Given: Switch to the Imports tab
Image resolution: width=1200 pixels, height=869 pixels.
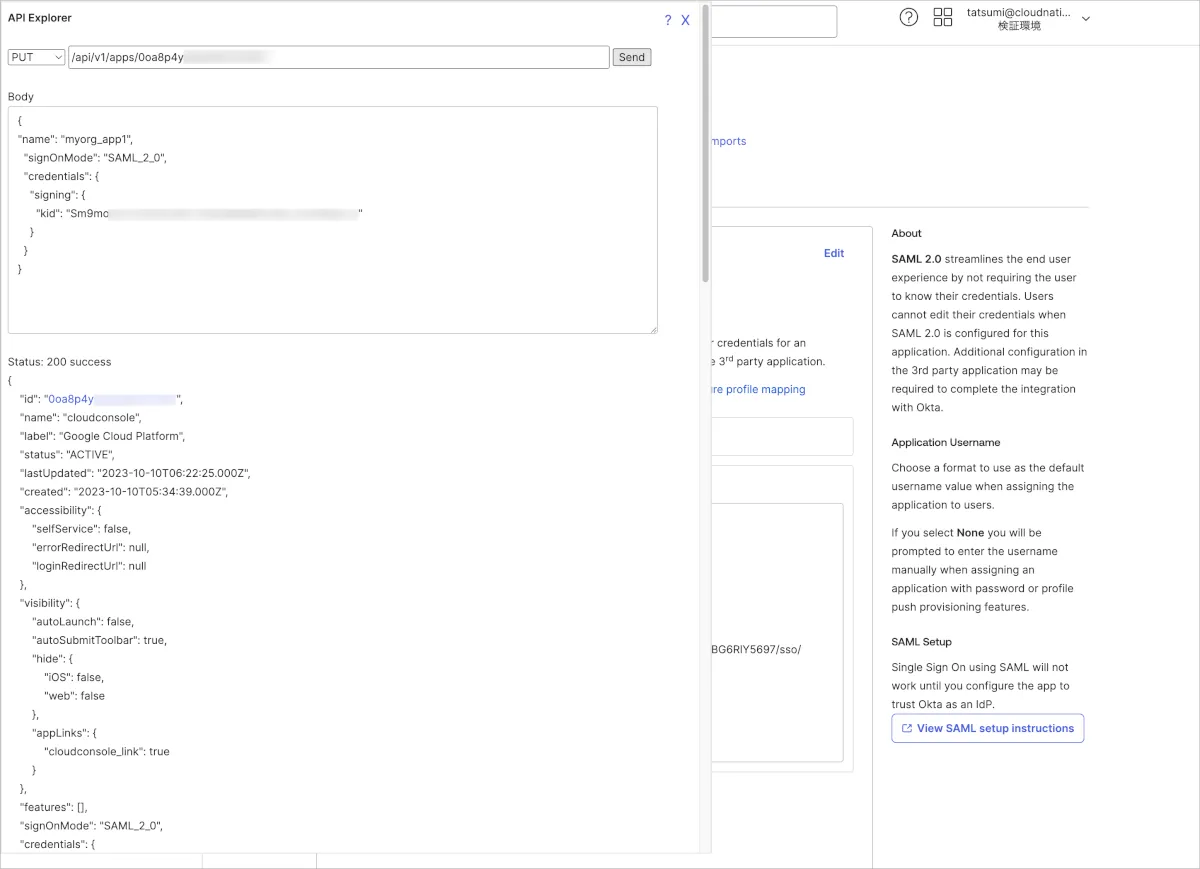Looking at the screenshot, I should click(728, 141).
